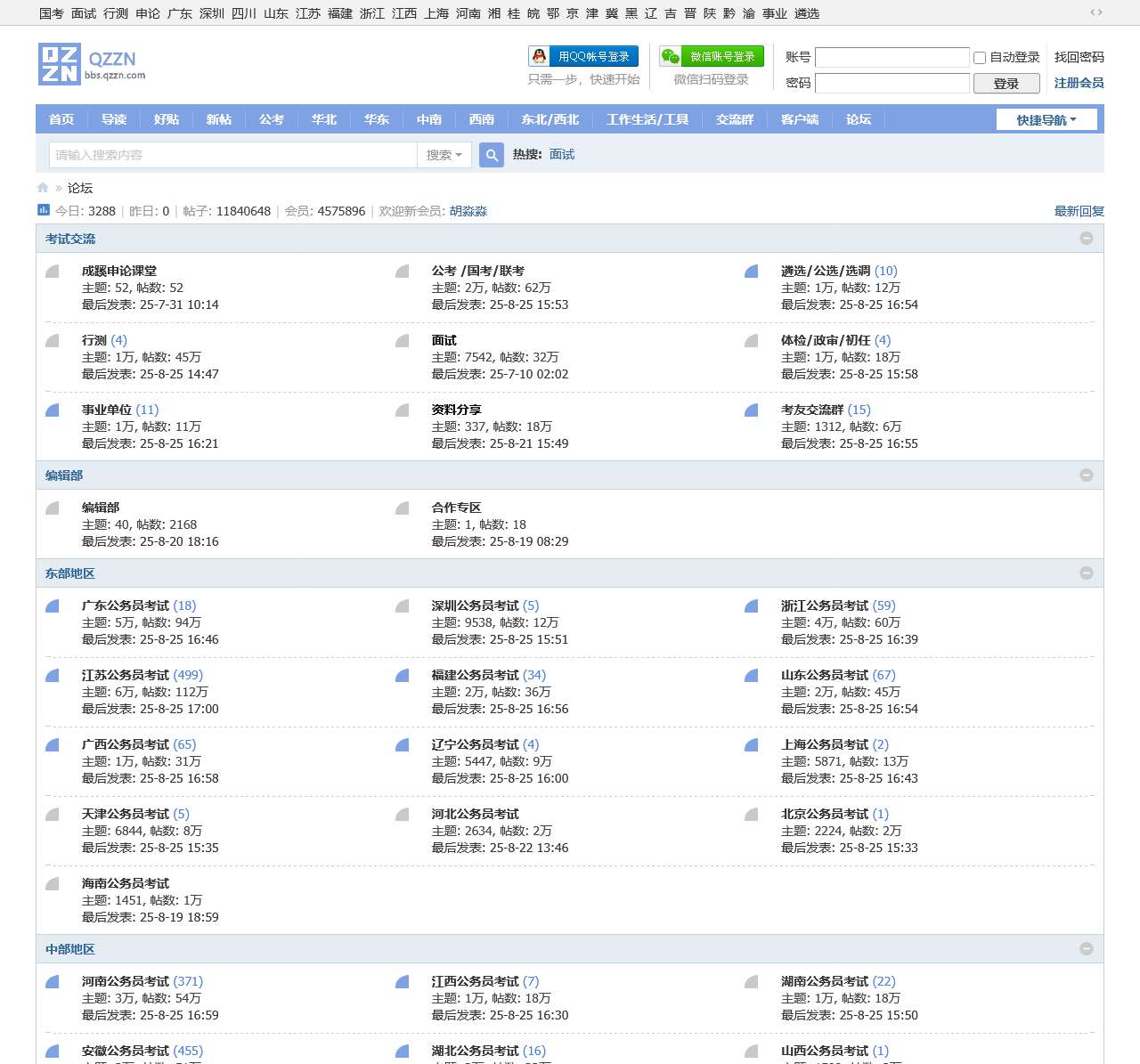Image resolution: width=1140 pixels, height=1064 pixels.
Task: Click forum icon beside 合作专区
Action: pos(403,508)
